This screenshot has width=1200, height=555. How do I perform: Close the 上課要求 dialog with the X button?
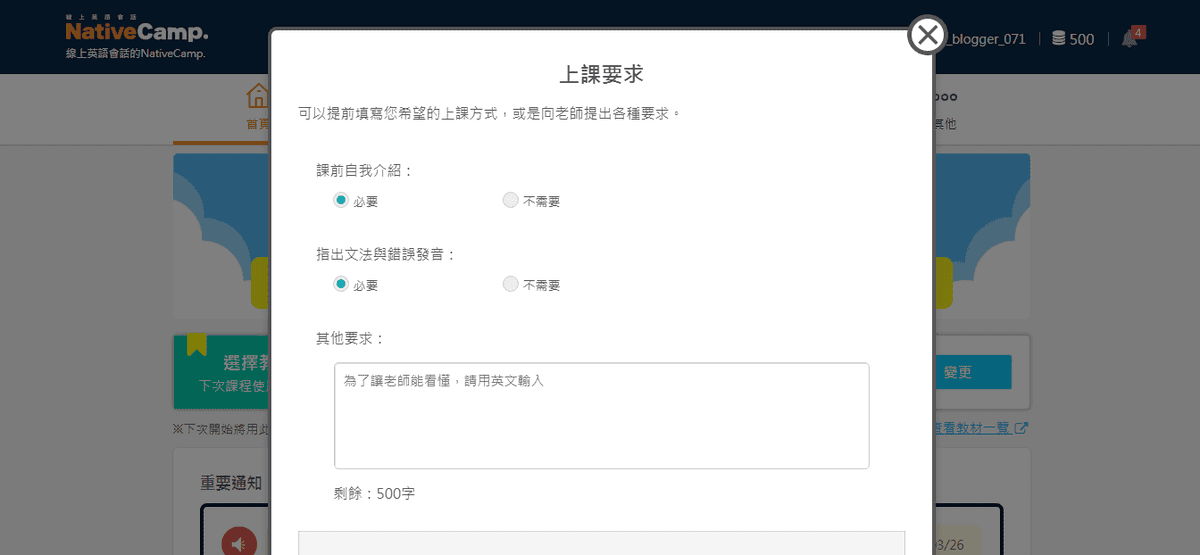click(x=927, y=36)
